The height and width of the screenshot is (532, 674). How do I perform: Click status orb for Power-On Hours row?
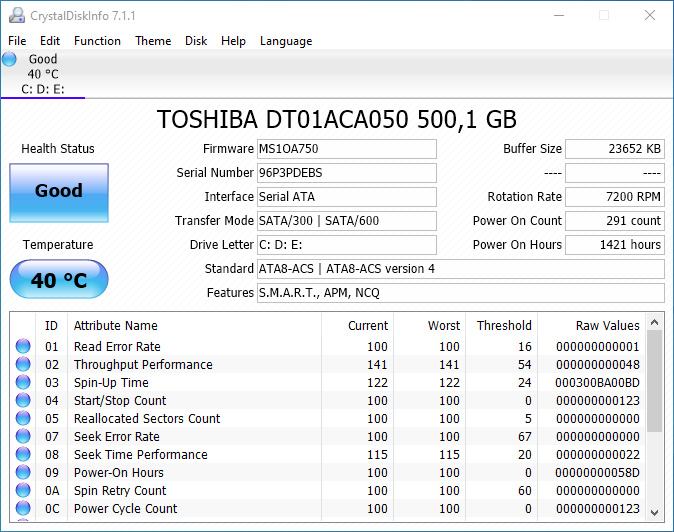pos(23,473)
